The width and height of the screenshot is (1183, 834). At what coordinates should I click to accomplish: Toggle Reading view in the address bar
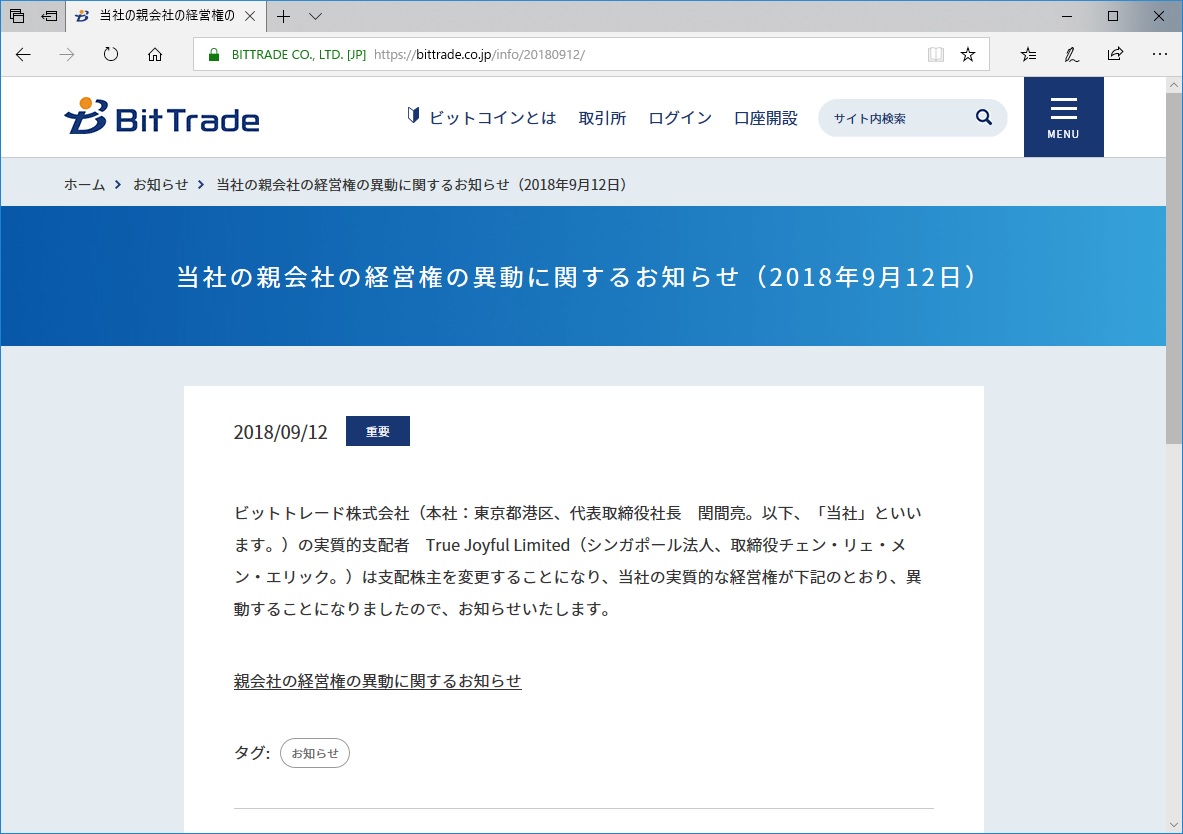coord(935,54)
